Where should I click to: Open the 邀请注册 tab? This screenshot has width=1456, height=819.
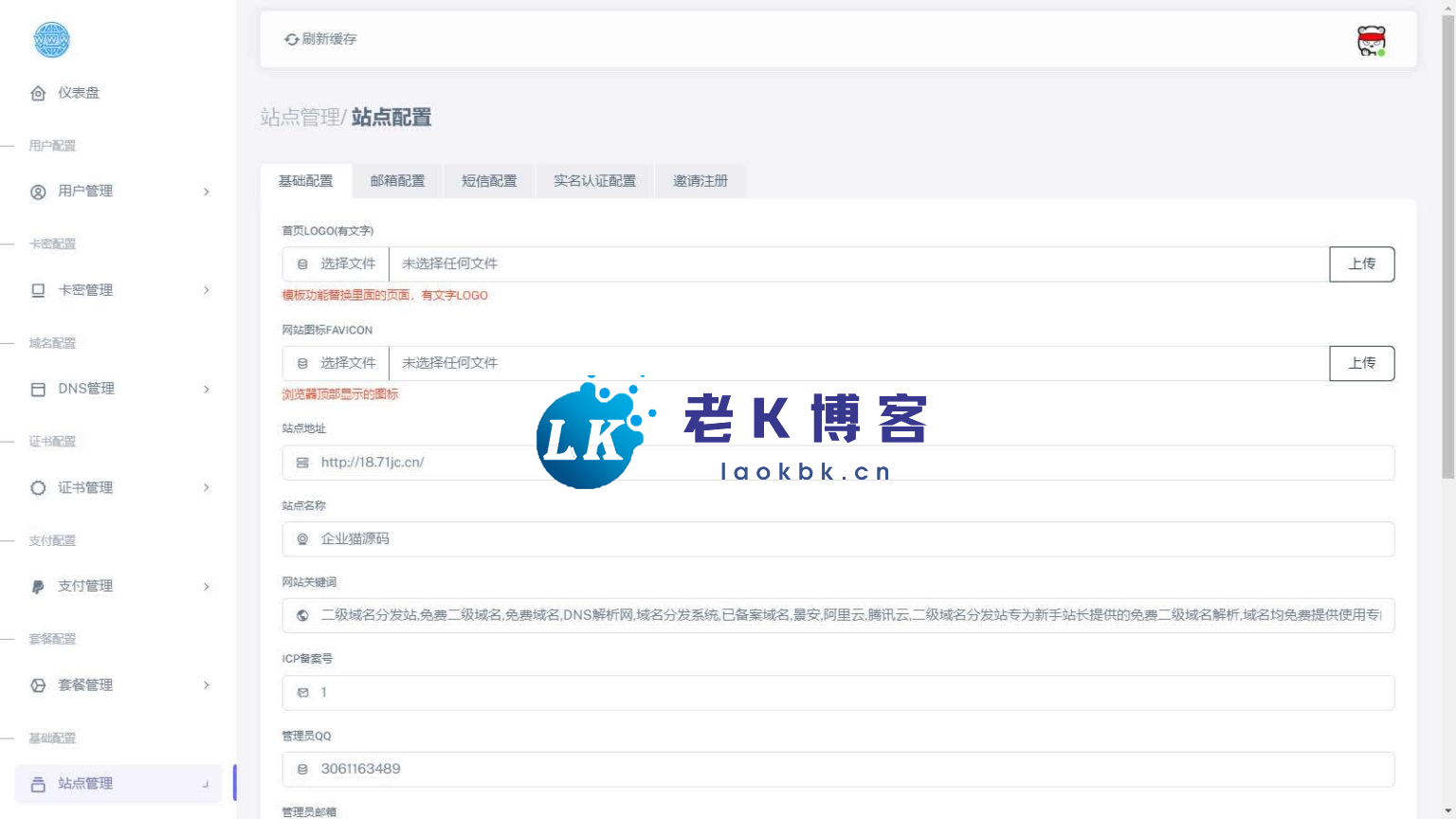pos(700,181)
